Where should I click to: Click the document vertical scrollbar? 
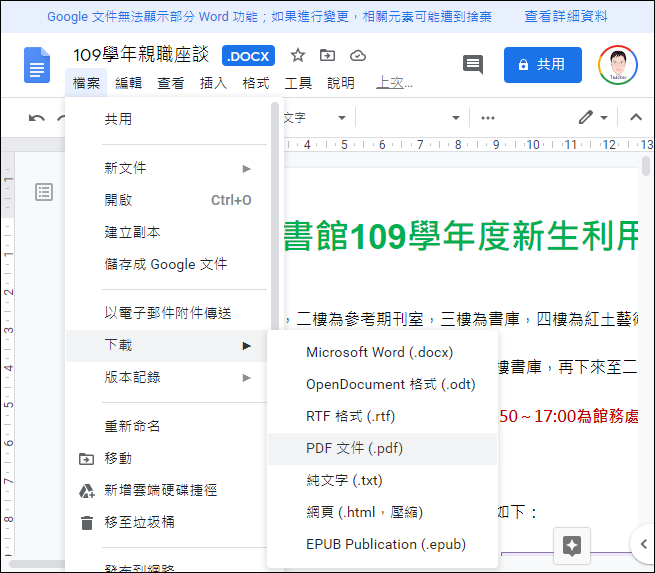coord(646,166)
